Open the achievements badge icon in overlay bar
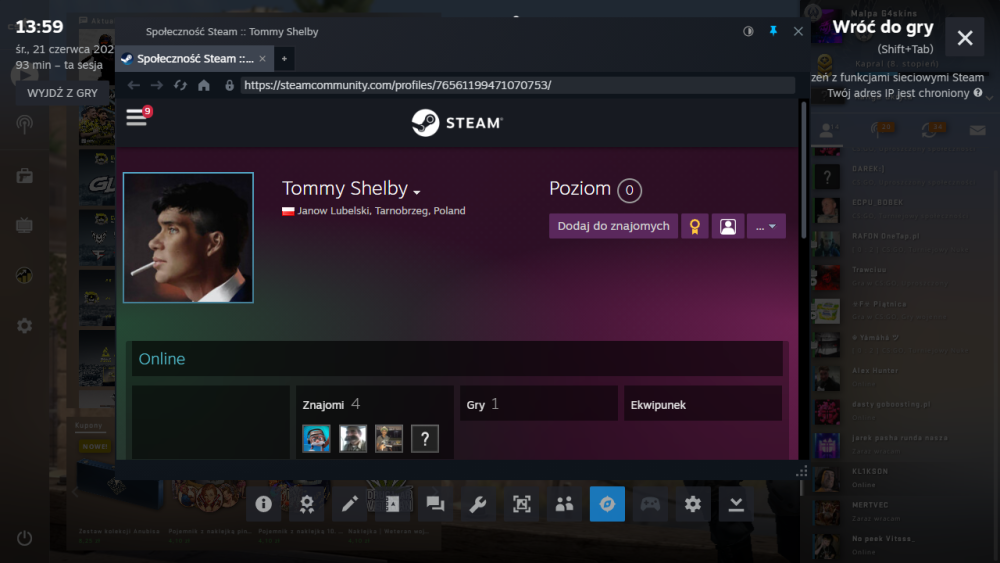Image resolution: width=1000 pixels, height=563 pixels. (307, 504)
